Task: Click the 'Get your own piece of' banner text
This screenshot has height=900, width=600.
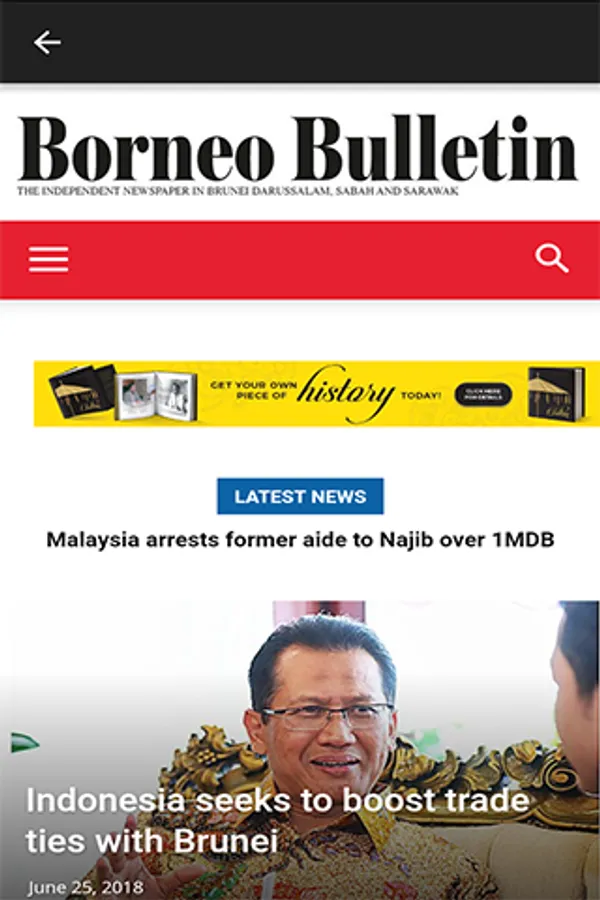Action: click(253, 390)
